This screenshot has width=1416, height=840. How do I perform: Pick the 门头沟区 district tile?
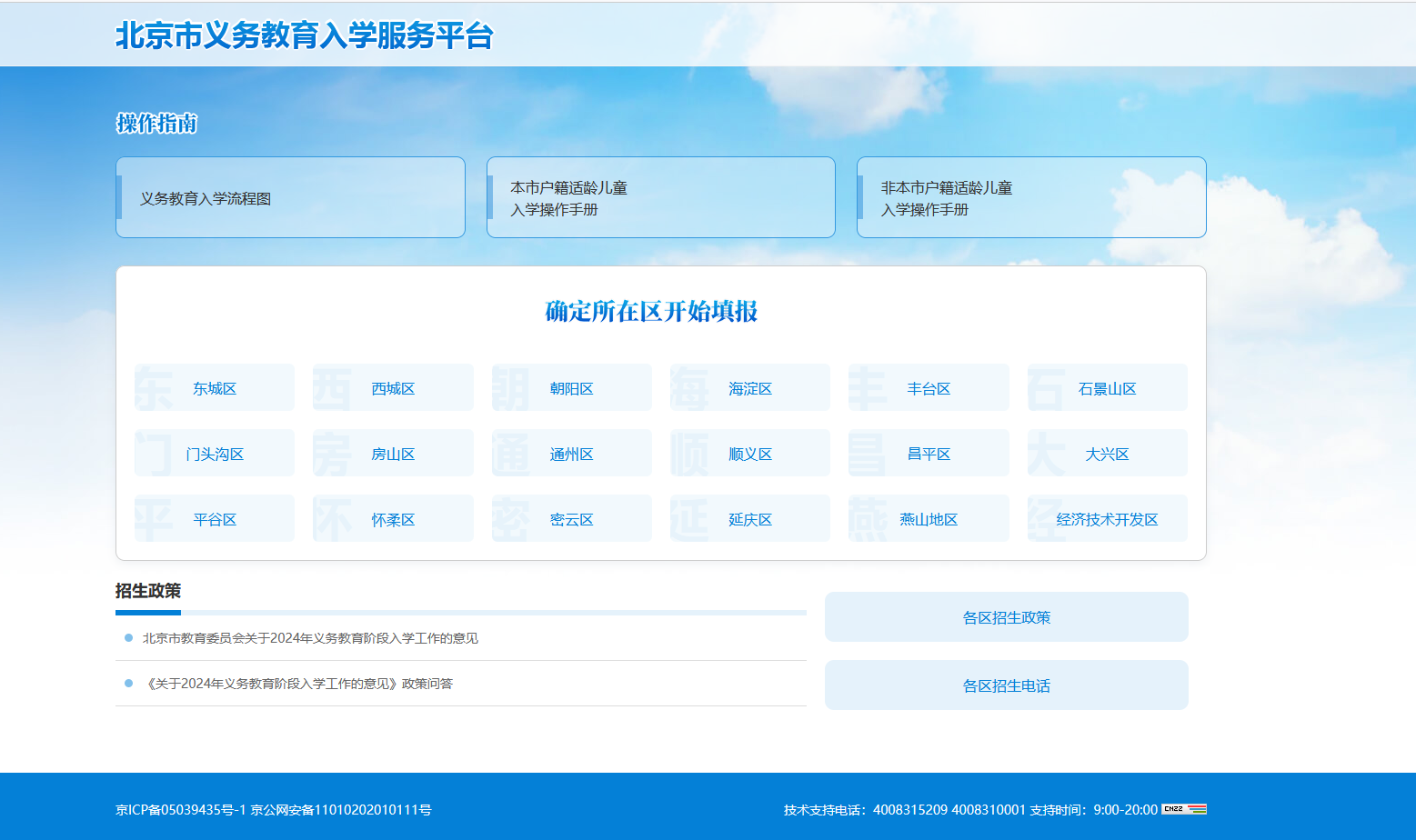(x=215, y=454)
